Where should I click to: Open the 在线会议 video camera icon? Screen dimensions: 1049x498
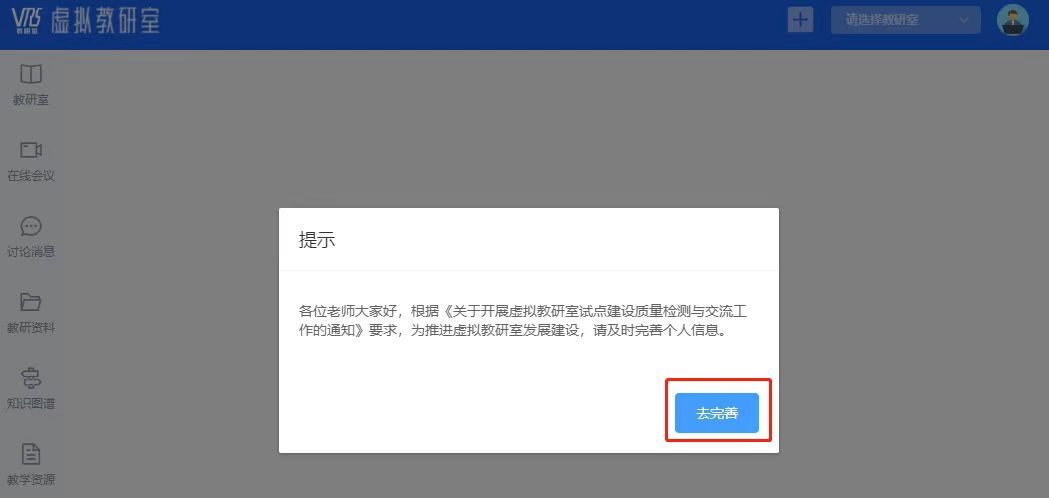coord(31,150)
